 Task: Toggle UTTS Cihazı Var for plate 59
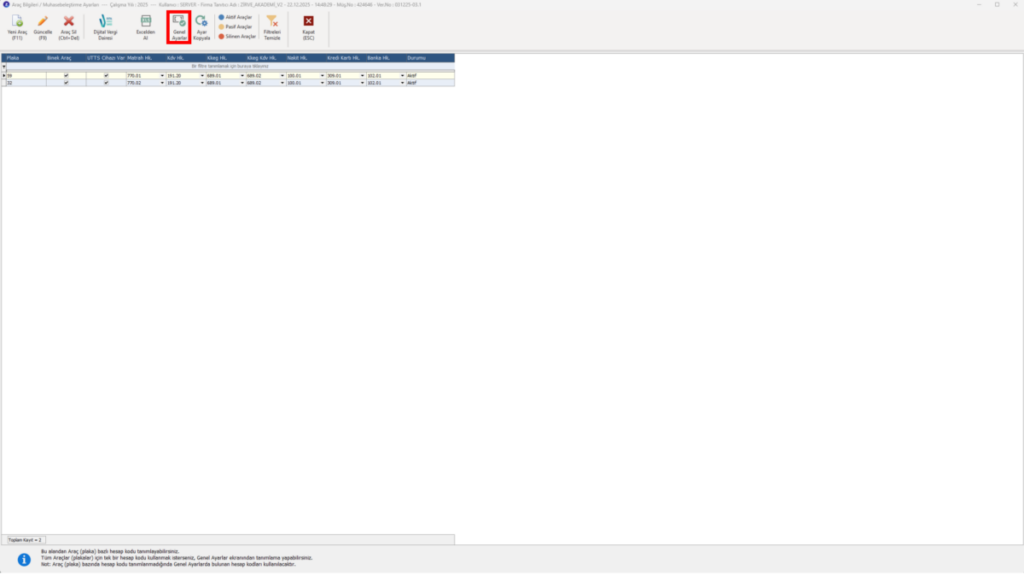[106, 76]
